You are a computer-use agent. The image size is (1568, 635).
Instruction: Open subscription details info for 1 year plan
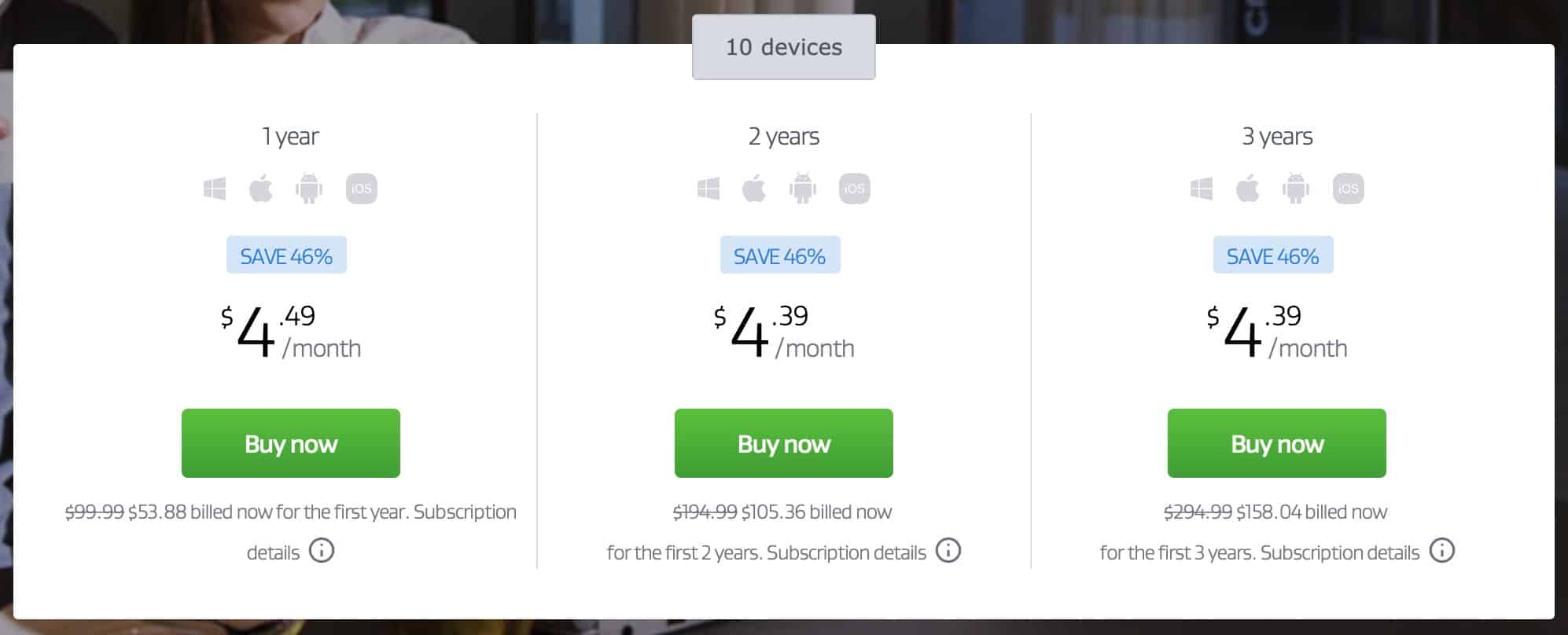tap(322, 550)
